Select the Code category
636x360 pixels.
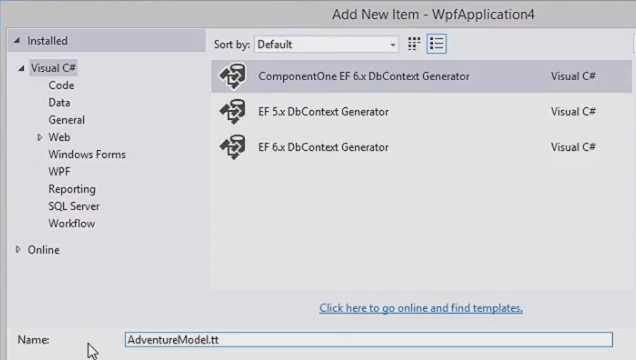(x=61, y=86)
